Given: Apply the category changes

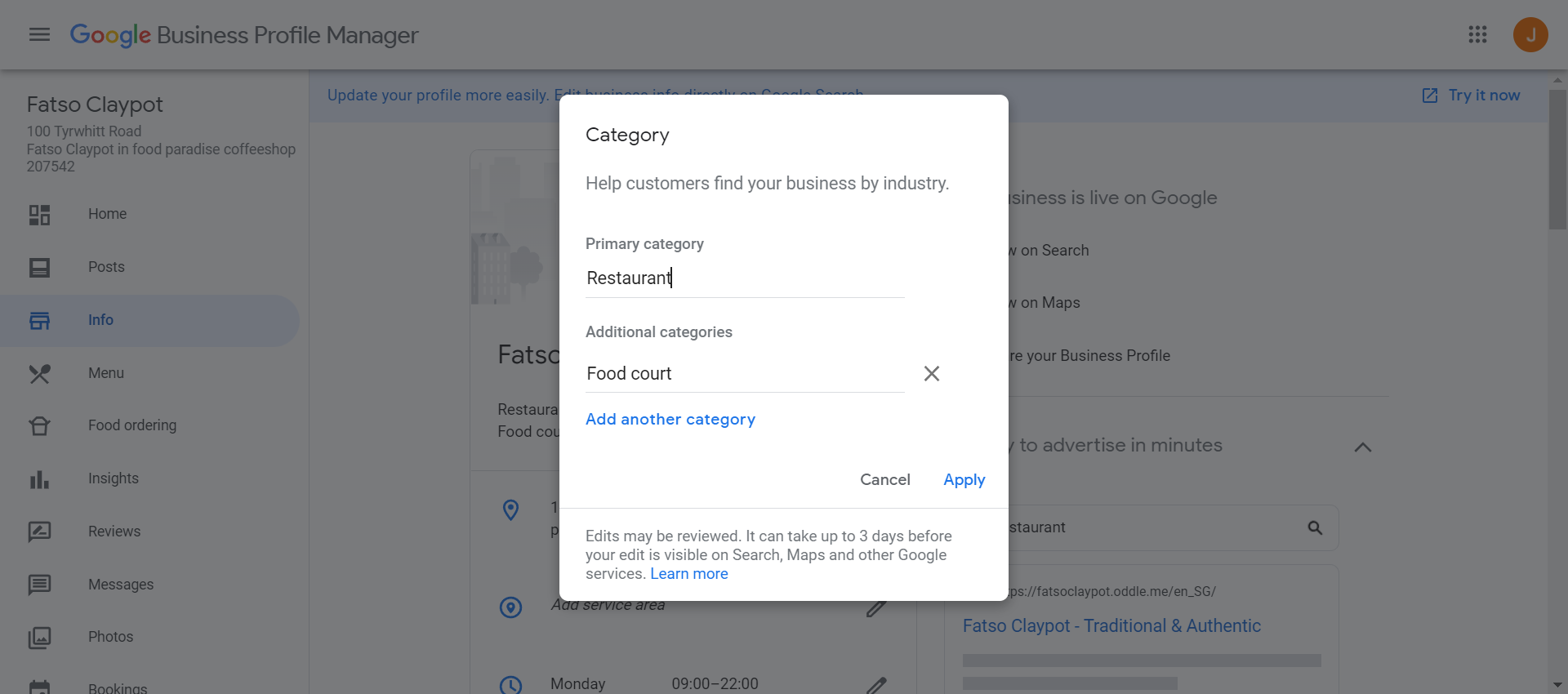Looking at the screenshot, I should 964,480.
